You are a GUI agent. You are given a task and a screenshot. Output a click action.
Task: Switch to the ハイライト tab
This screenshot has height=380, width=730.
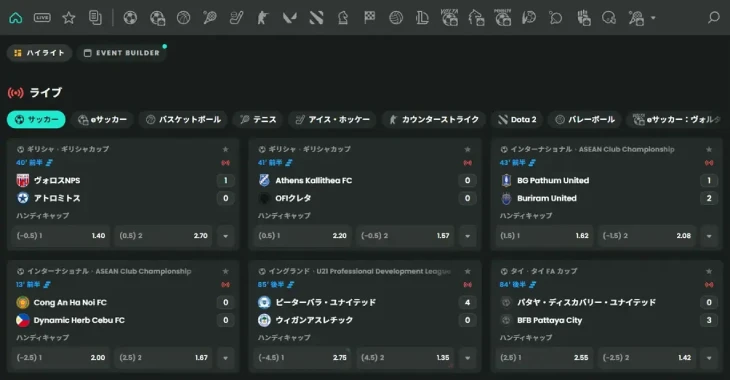(x=39, y=53)
